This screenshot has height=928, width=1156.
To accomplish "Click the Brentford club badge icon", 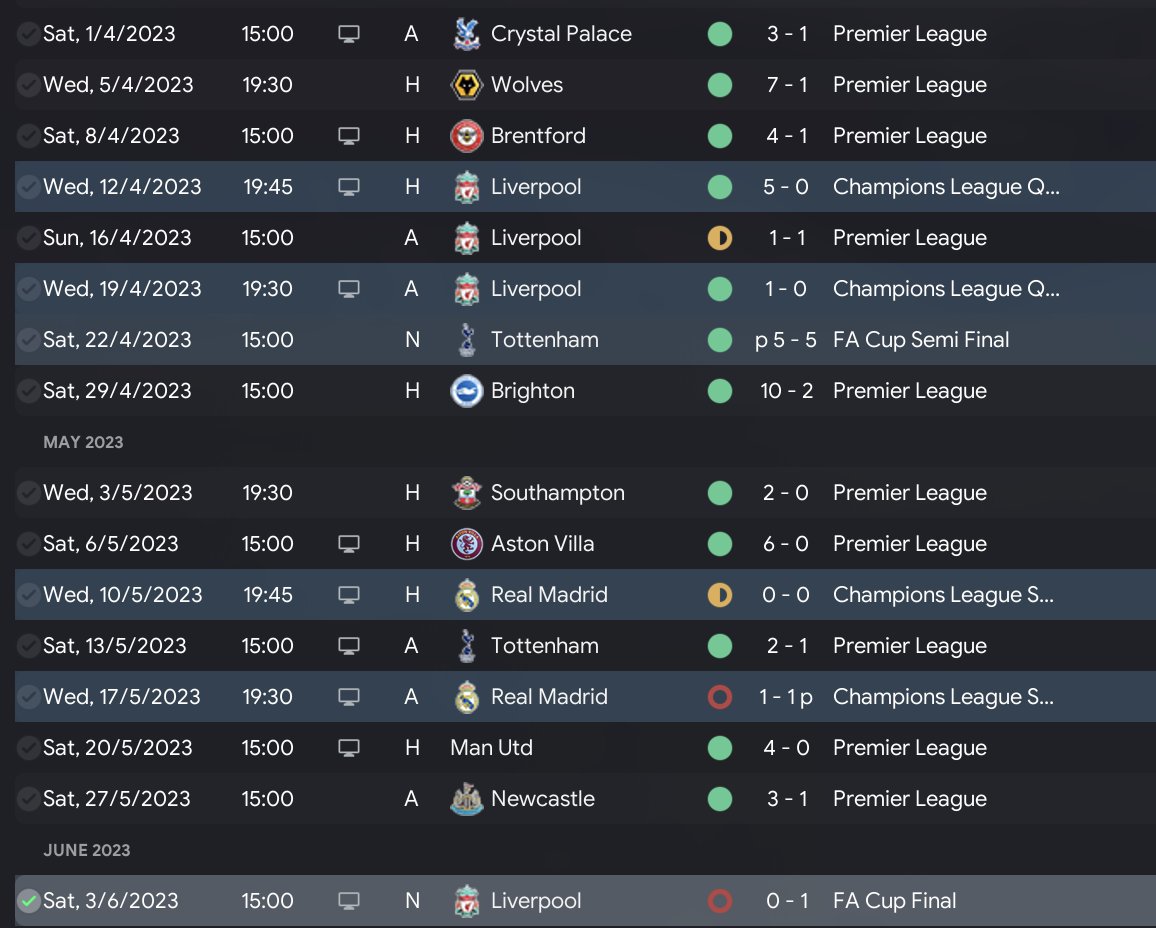I will pyautogui.click(x=467, y=136).
